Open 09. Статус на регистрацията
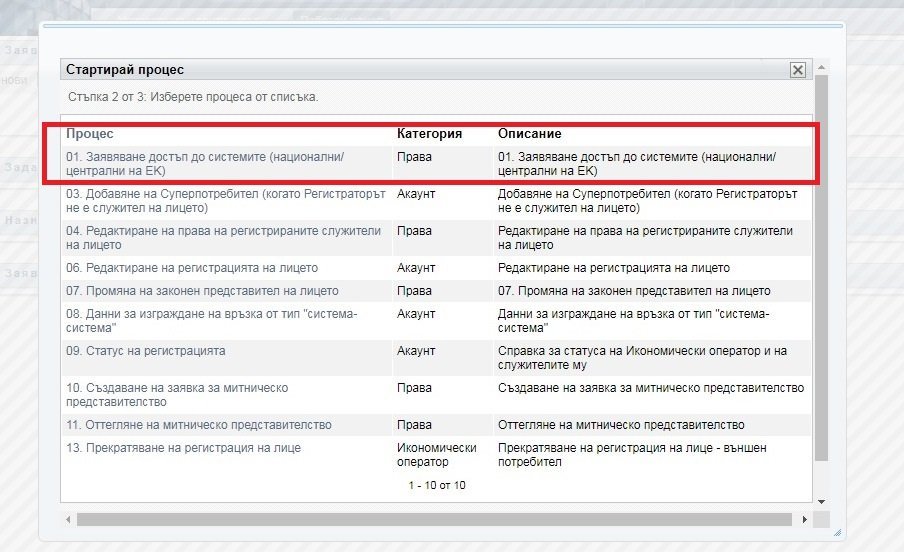Image resolution: width=904 pixels, height=552 pixels. tap(146, 351)
